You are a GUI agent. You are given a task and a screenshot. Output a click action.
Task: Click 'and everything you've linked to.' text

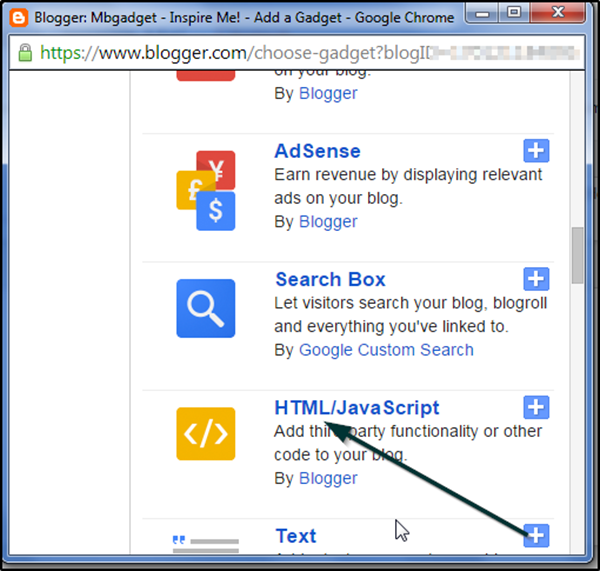coord(391,326)
